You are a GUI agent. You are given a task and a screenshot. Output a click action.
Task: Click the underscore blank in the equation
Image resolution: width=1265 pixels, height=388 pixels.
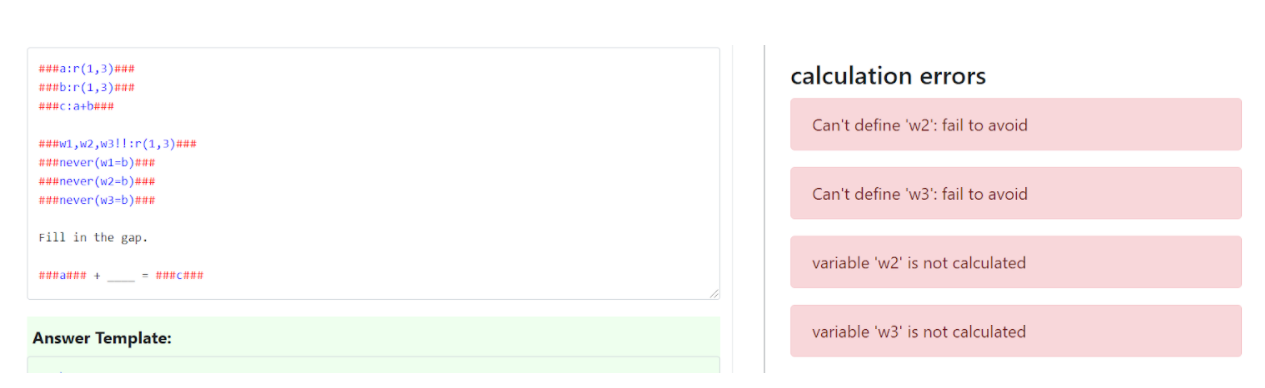[121, 275]
